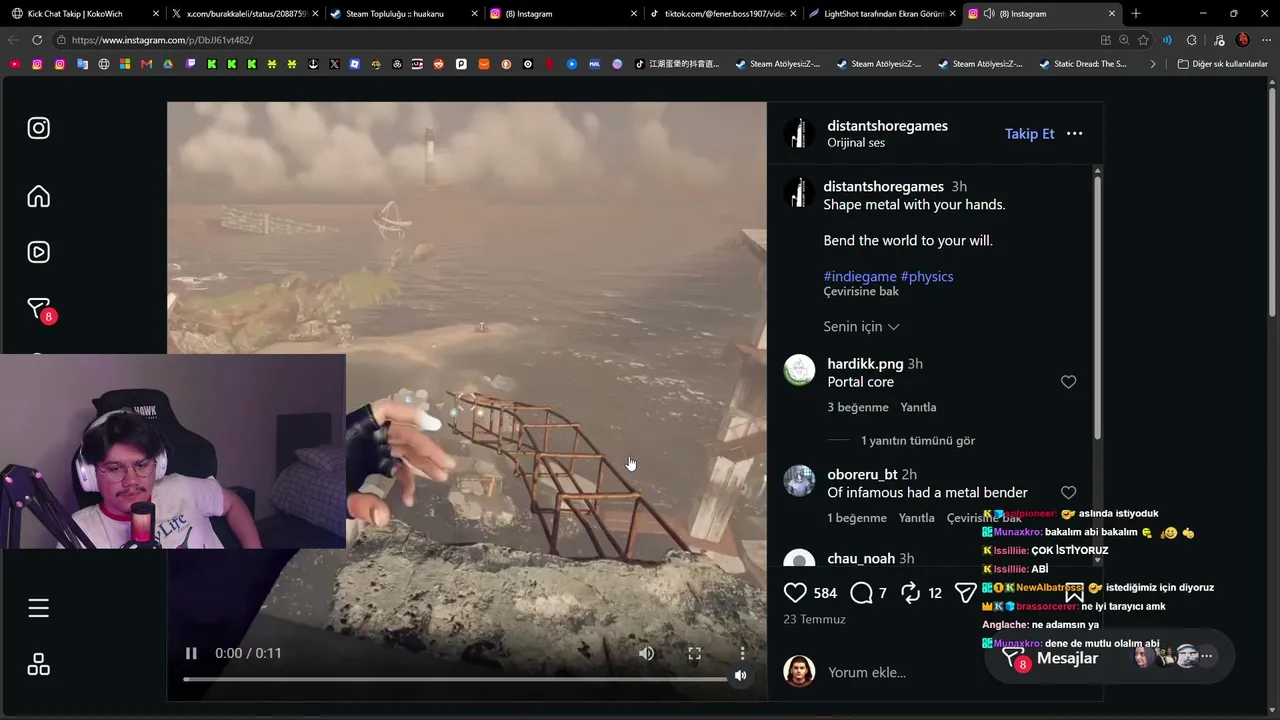
Task: Pause the video
Action: coord(191,653)
